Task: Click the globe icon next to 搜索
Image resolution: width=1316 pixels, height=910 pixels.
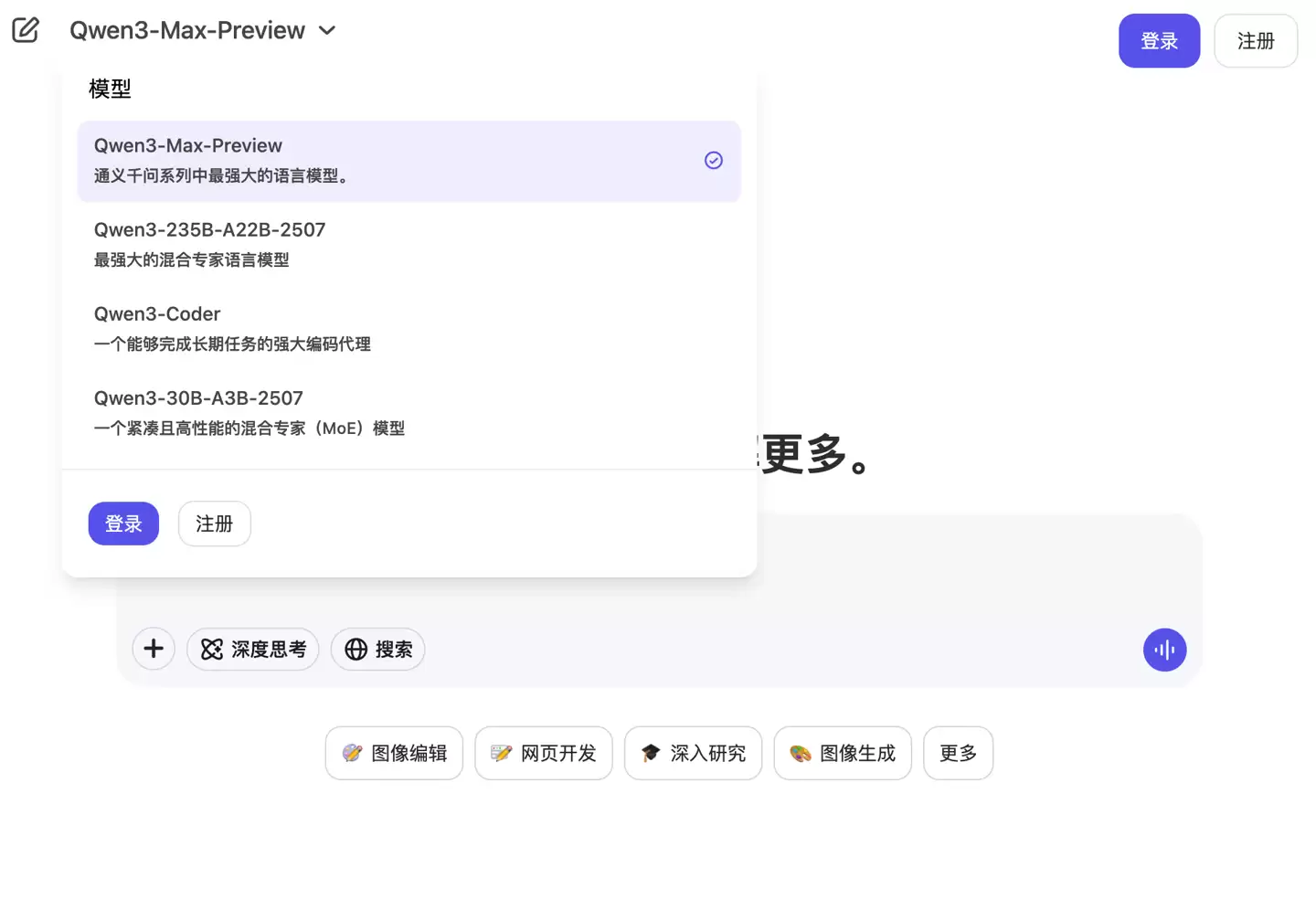Action: [x=356, y=649]
